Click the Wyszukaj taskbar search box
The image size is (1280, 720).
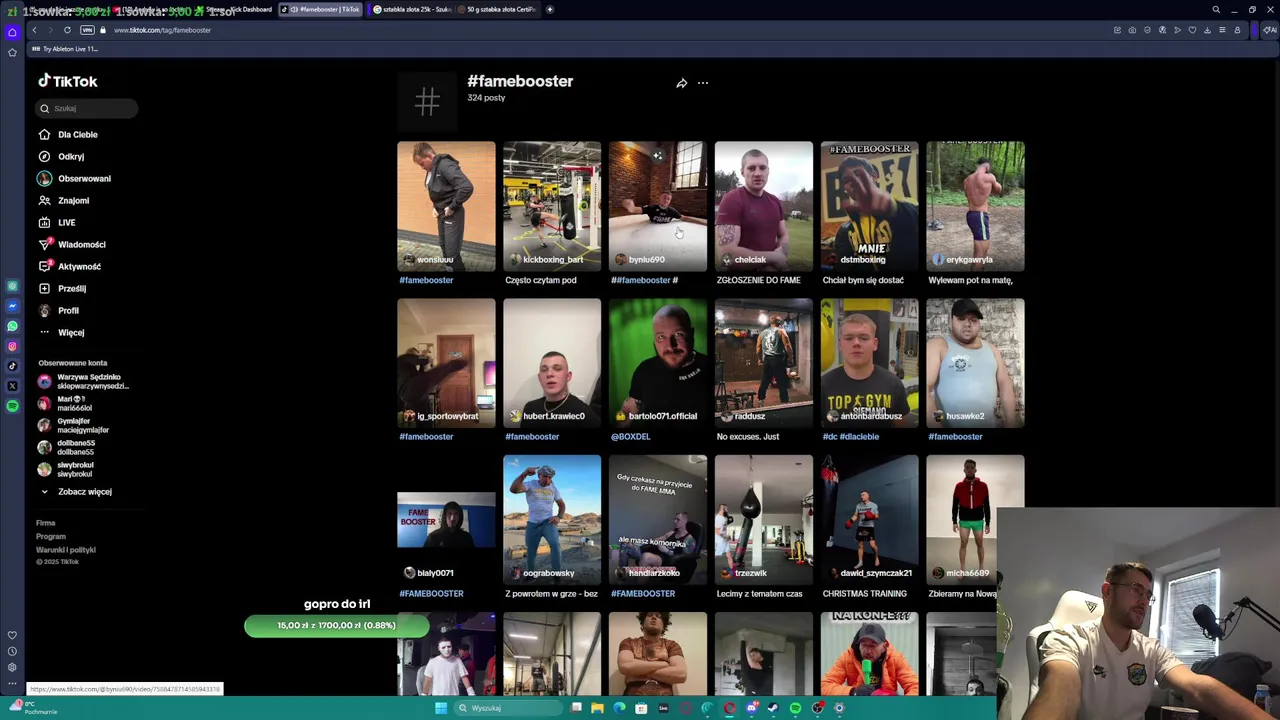[506, 708]
